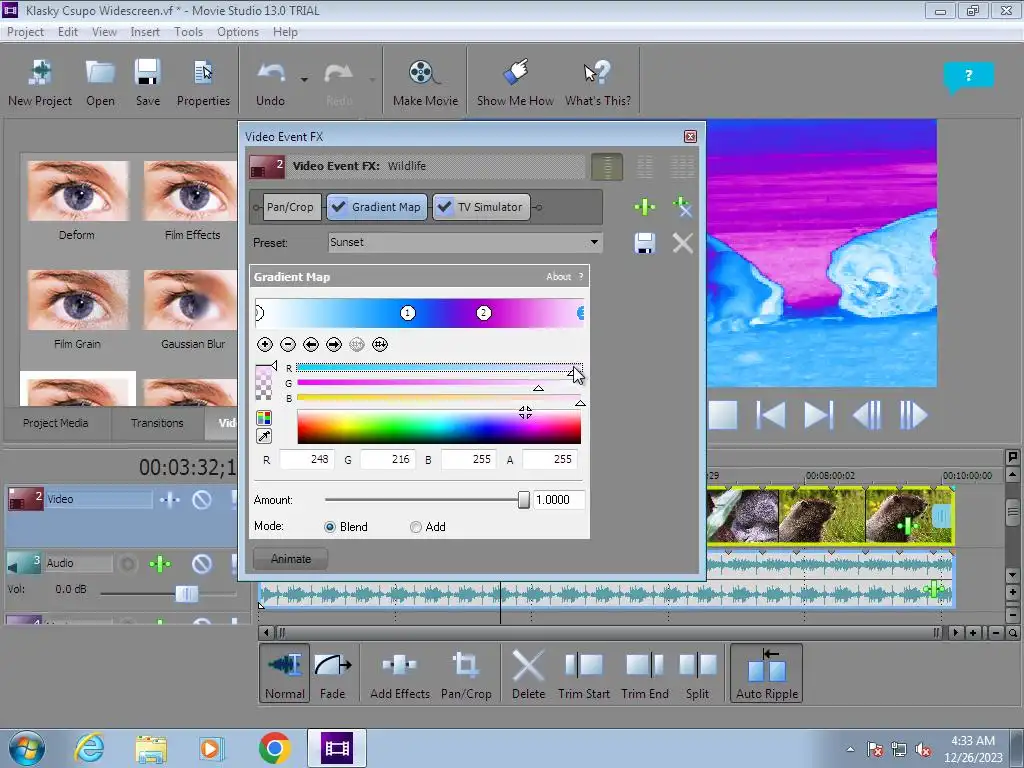Open Pan/Crop from the bottom toolbar

coord(466,673)
